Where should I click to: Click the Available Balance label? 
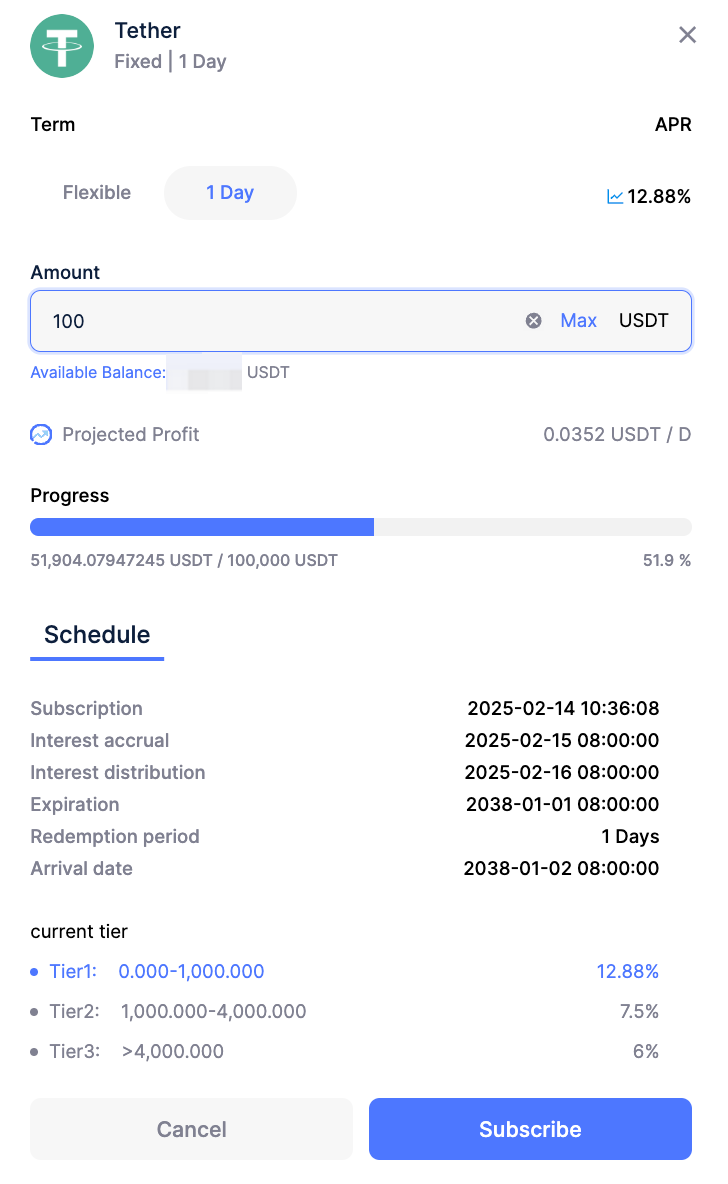pyautogui.click(x=98, y=373)
